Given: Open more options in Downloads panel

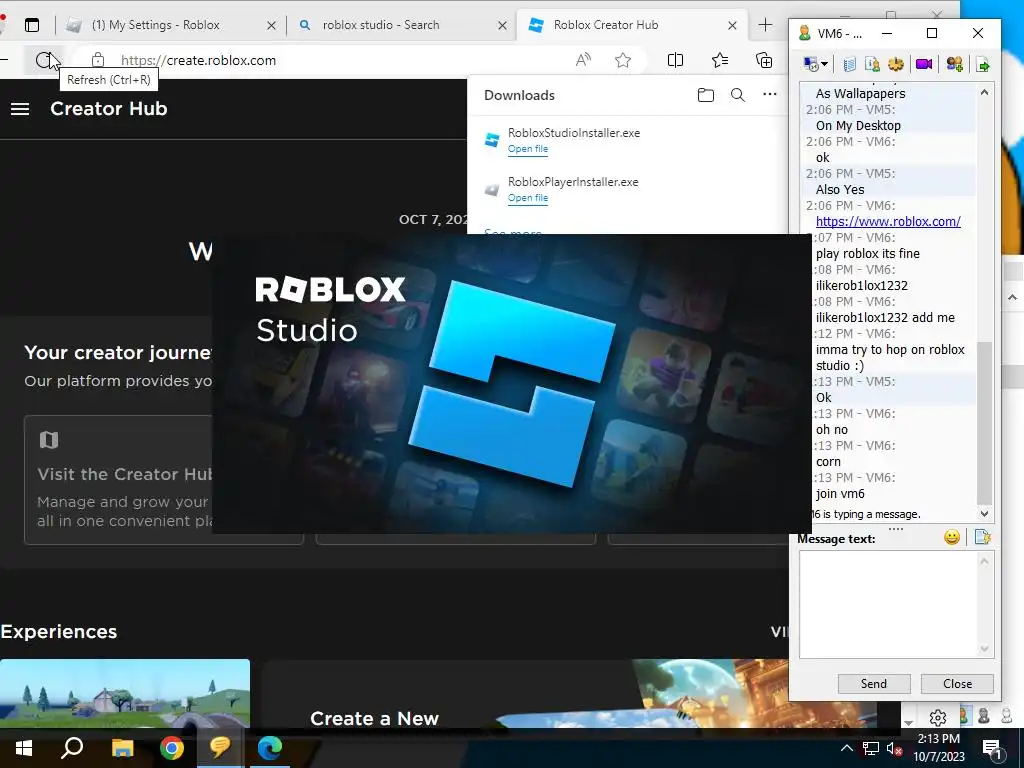Looking at the screenshot, I should (x=770, y=94).
